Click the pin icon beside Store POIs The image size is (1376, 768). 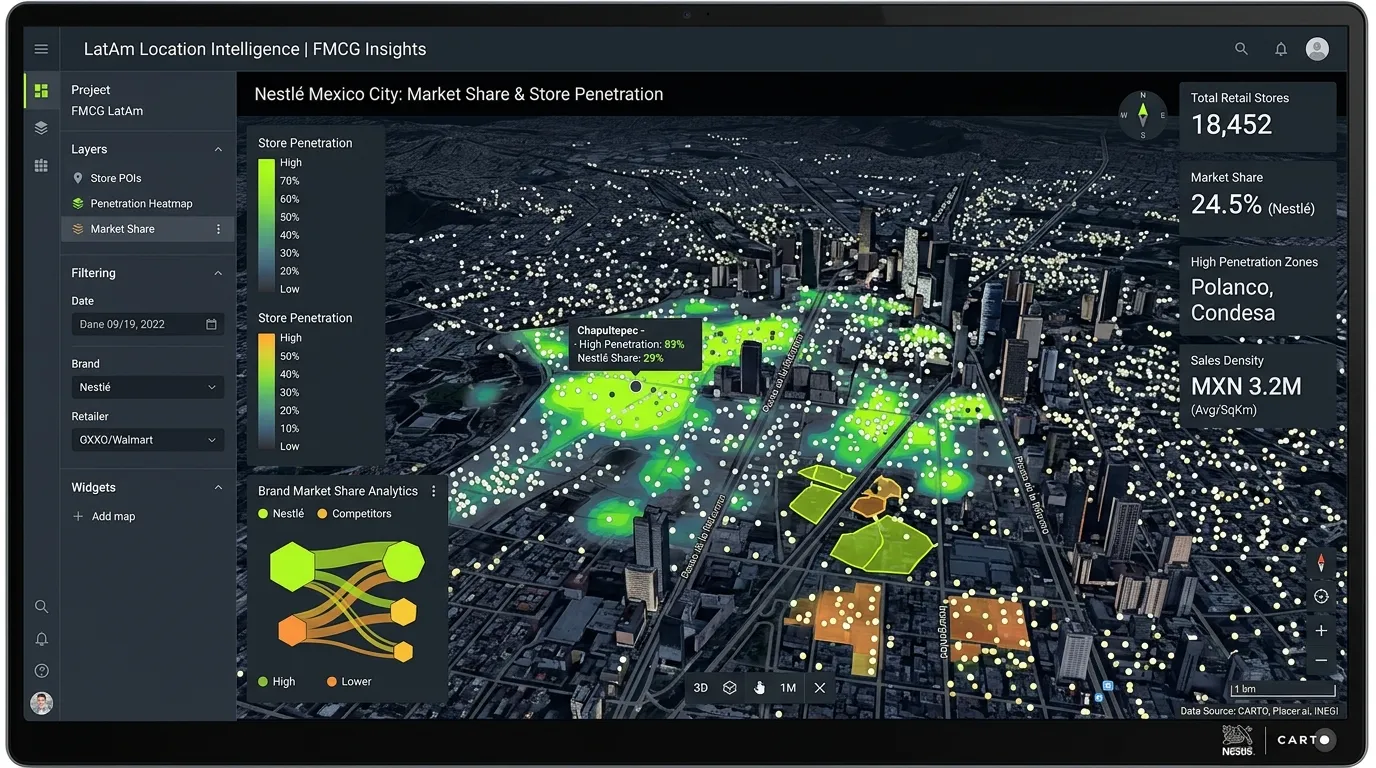(78, 178)
